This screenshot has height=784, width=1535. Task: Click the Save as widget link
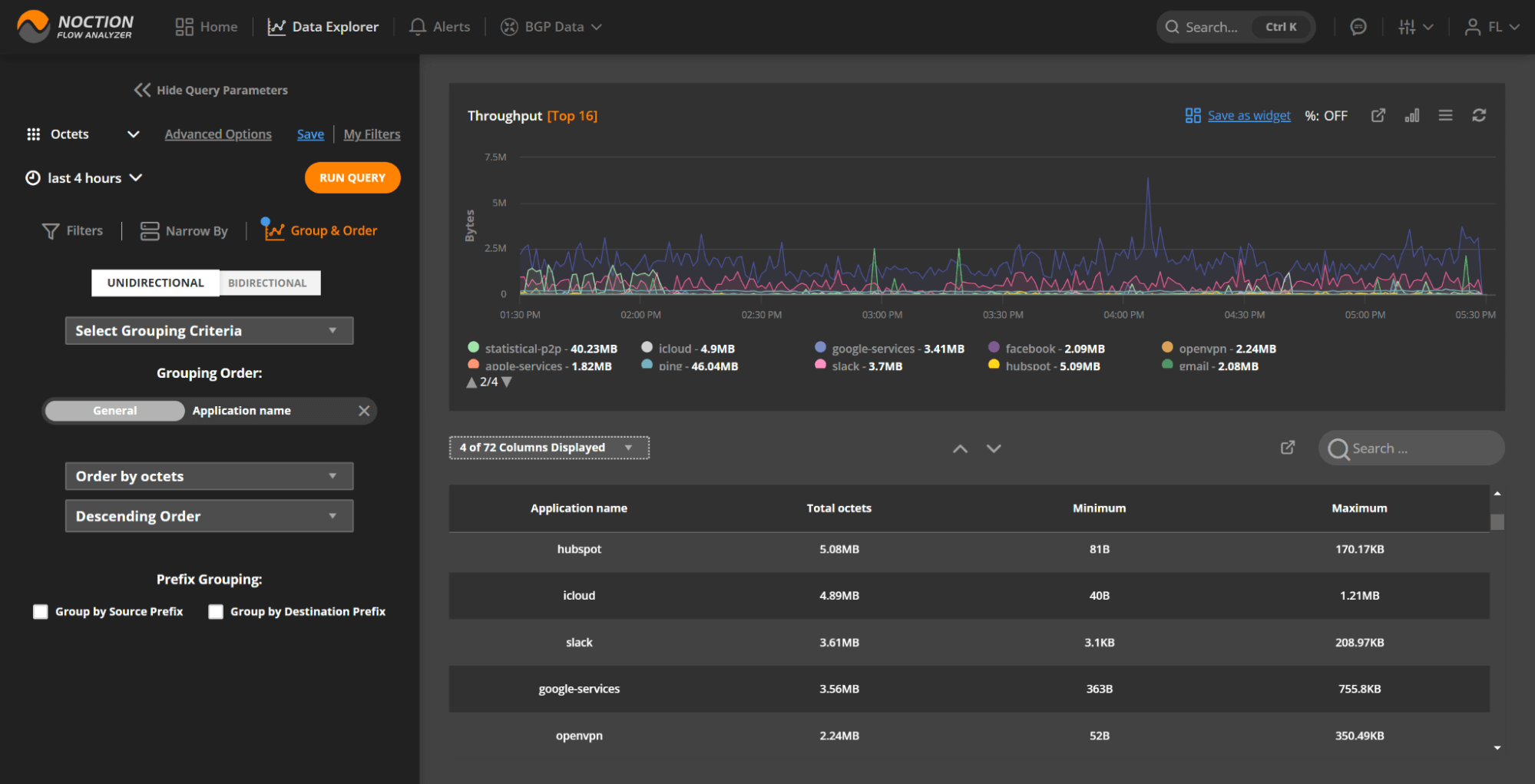1249,115
